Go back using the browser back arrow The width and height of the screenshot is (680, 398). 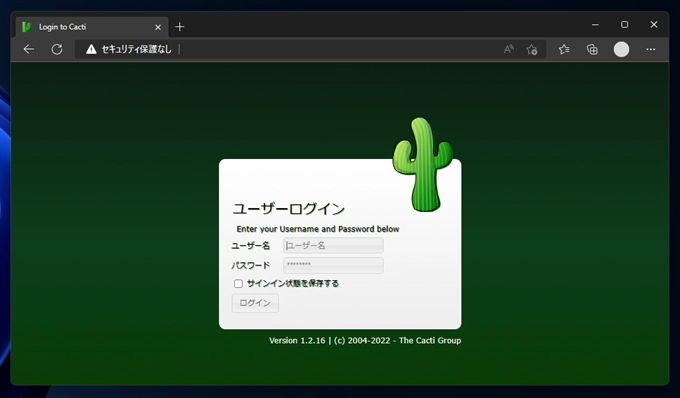[x=29, y=49]
